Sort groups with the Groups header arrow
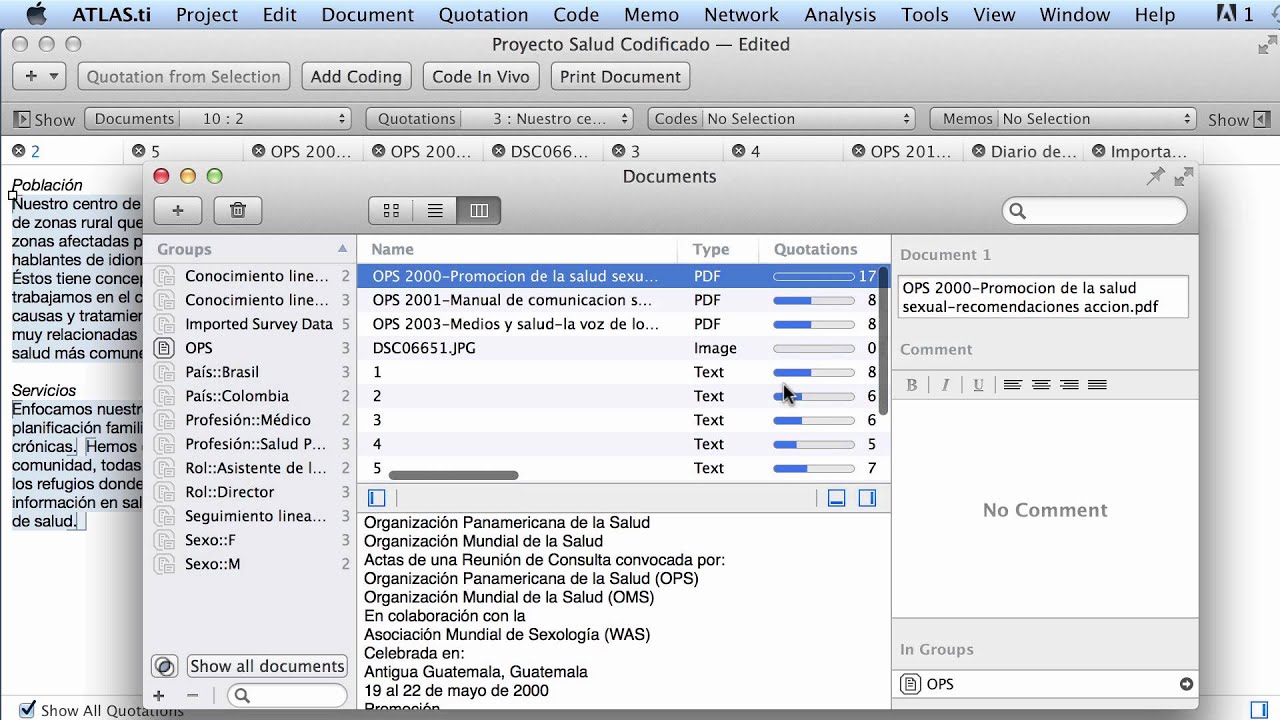1280x720 pixels. [x=342, y=249]
